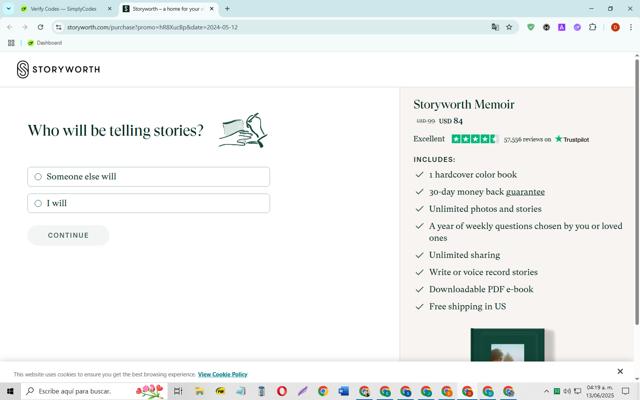Open Opera browser from the taskbar
The image size is (640, 400).
[282, 391]
